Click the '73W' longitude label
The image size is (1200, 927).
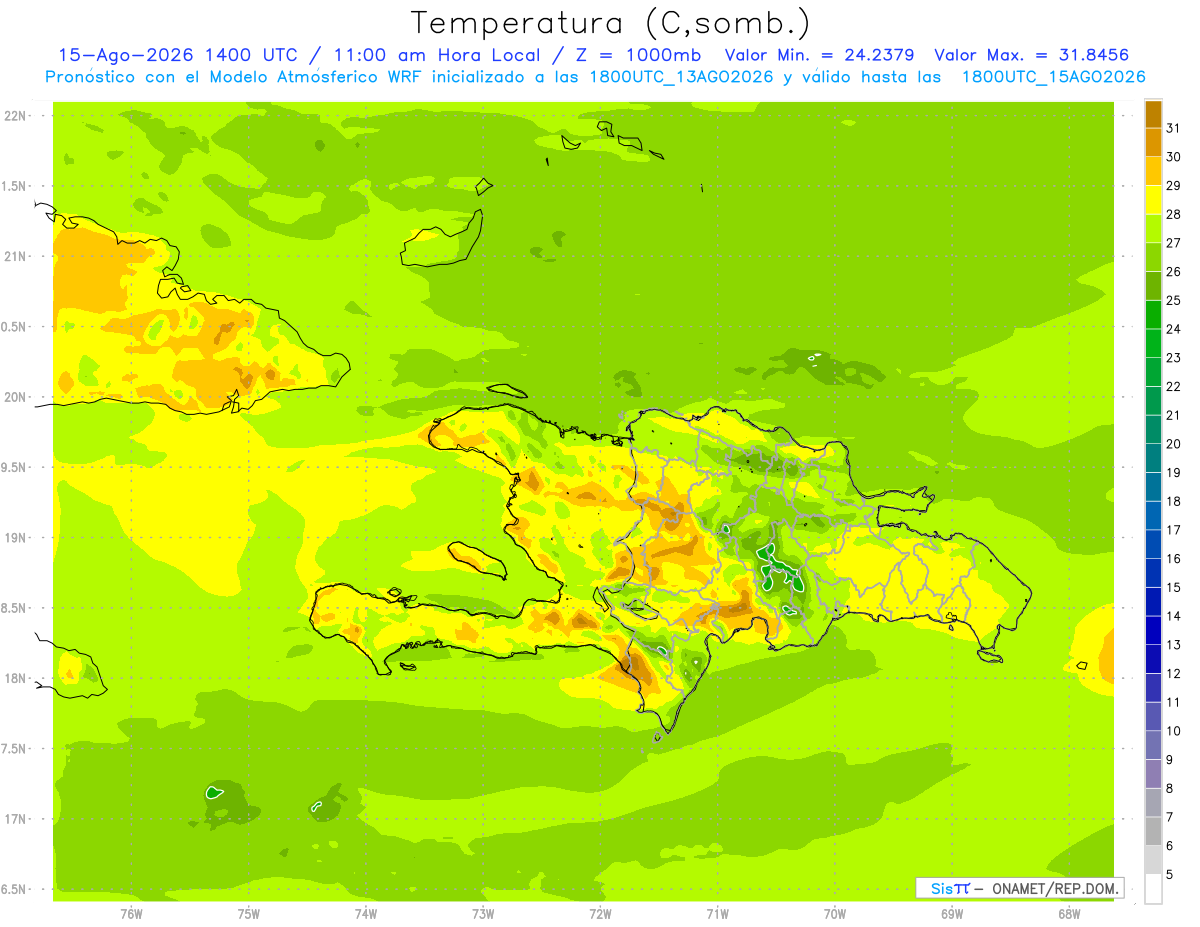click(483, 914)
